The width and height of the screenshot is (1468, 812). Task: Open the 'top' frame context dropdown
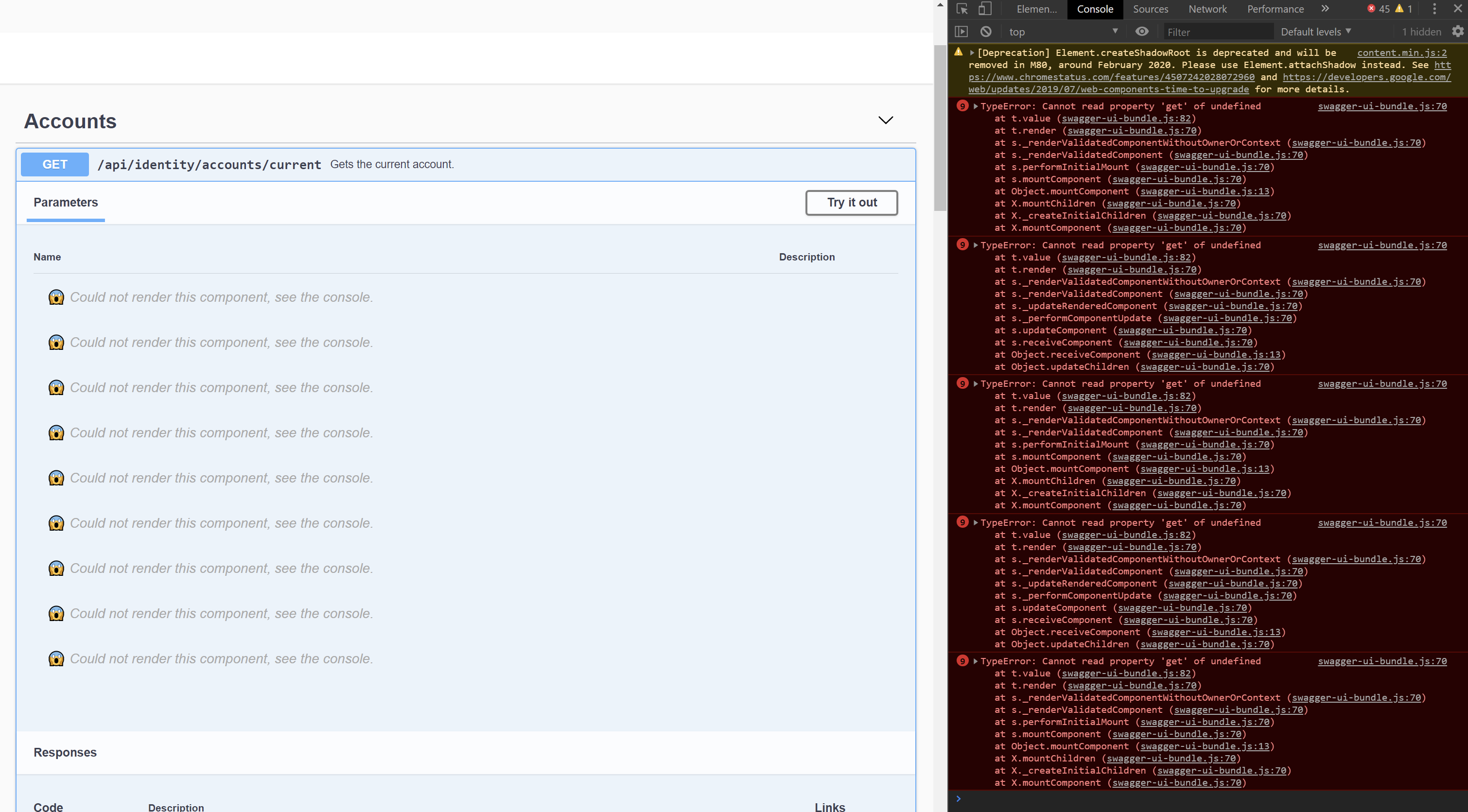[1062, 31]
